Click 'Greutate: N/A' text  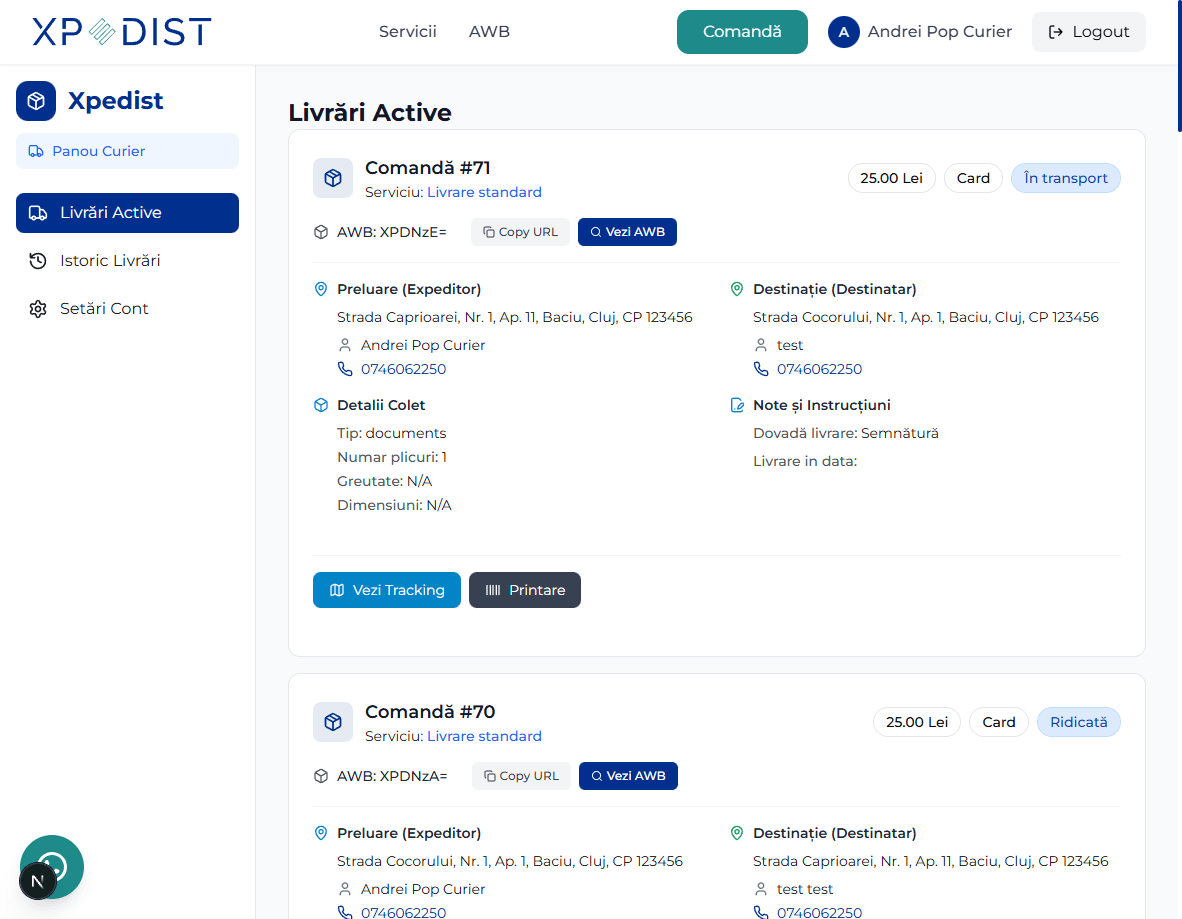pyautogui.click(x=384, y=482)
